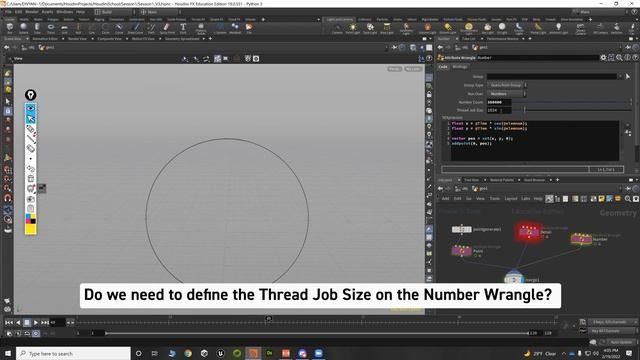Open the File menu
This screenshot has height=360, width=640.
8,12
